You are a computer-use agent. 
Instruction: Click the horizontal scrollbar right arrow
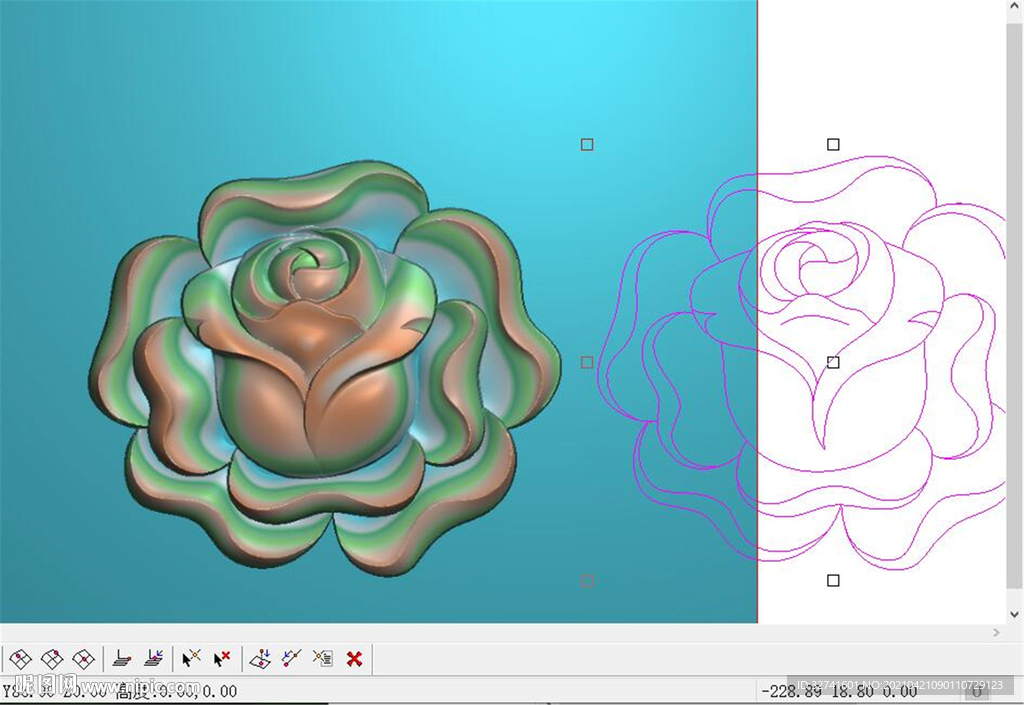click(995, 632)
